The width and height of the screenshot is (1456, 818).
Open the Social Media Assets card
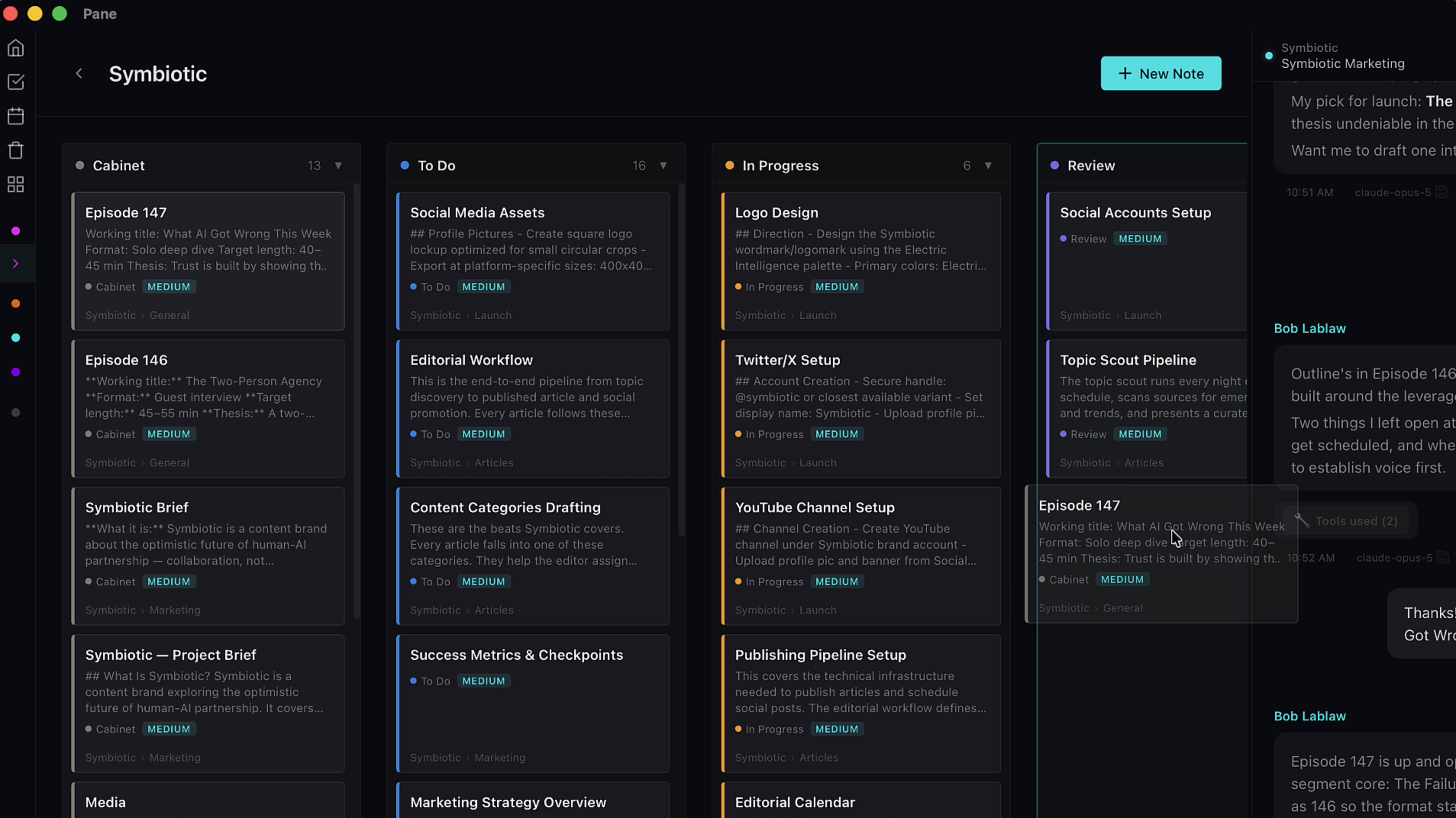pyautogui.click(x=533, y=261)
